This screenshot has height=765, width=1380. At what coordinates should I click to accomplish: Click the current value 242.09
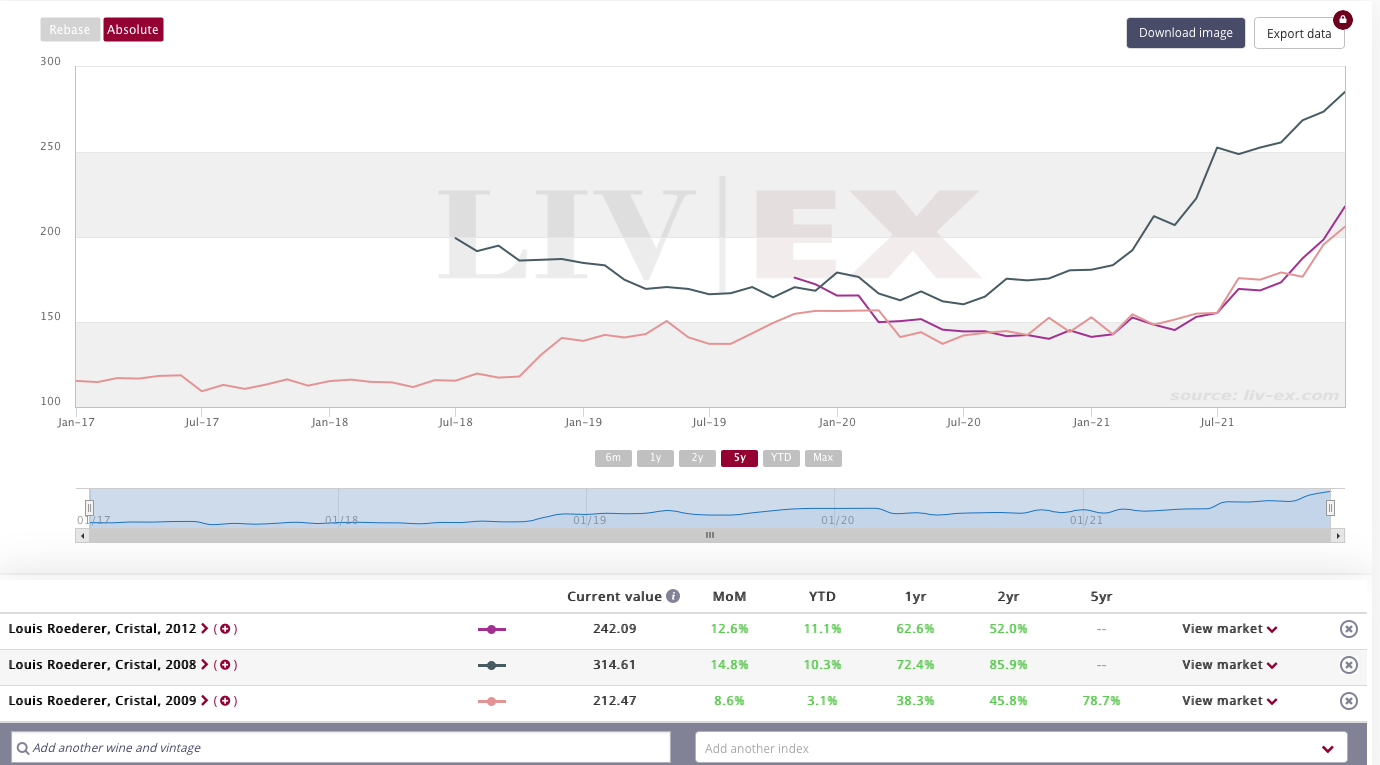pyautogui.click(x=614, y=629)
